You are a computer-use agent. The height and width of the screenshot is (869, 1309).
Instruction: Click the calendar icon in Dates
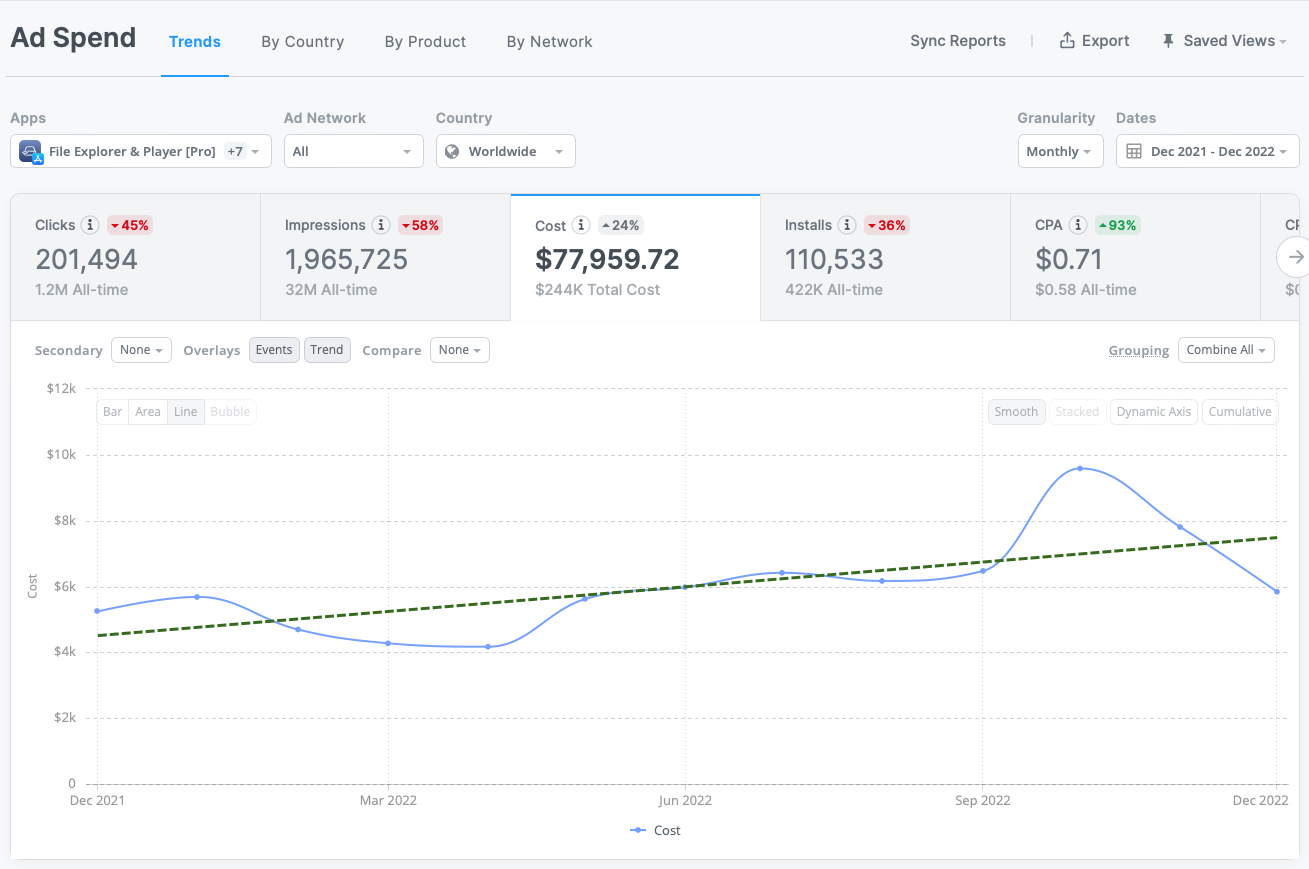1134,152
